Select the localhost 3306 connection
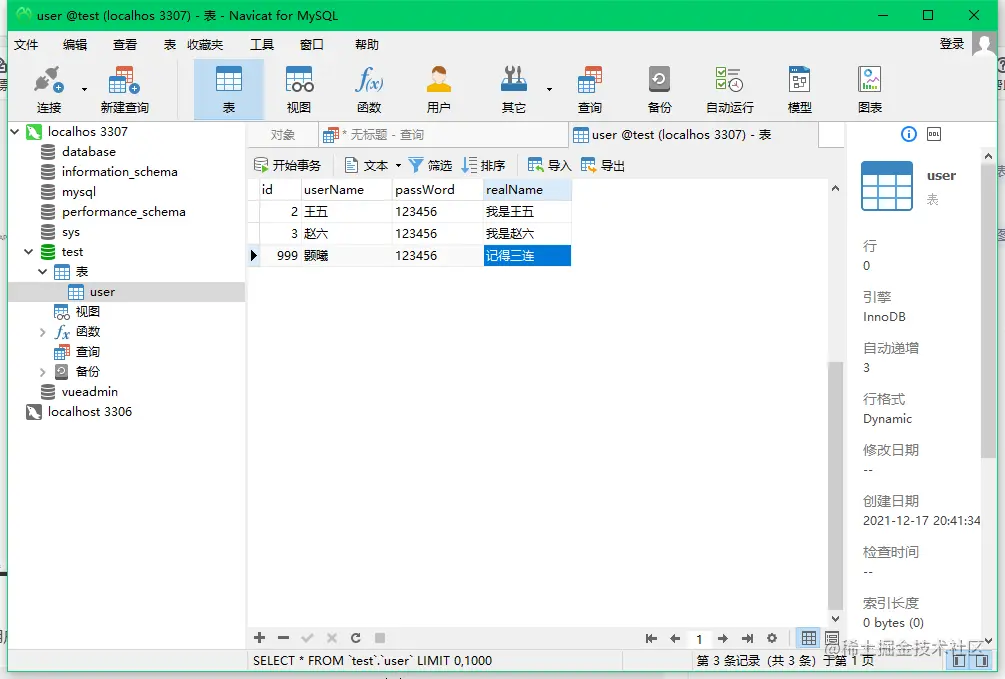Screen dimensions: 1005x679 click(90, 412)
